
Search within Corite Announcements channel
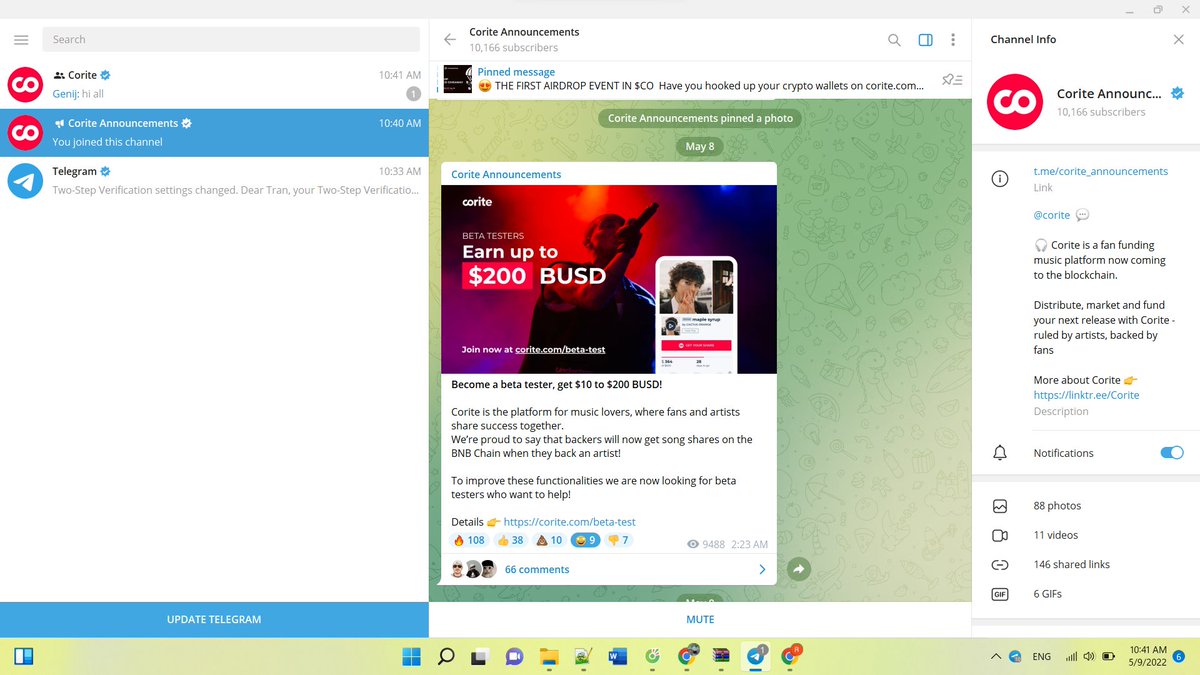pos(894,40)
